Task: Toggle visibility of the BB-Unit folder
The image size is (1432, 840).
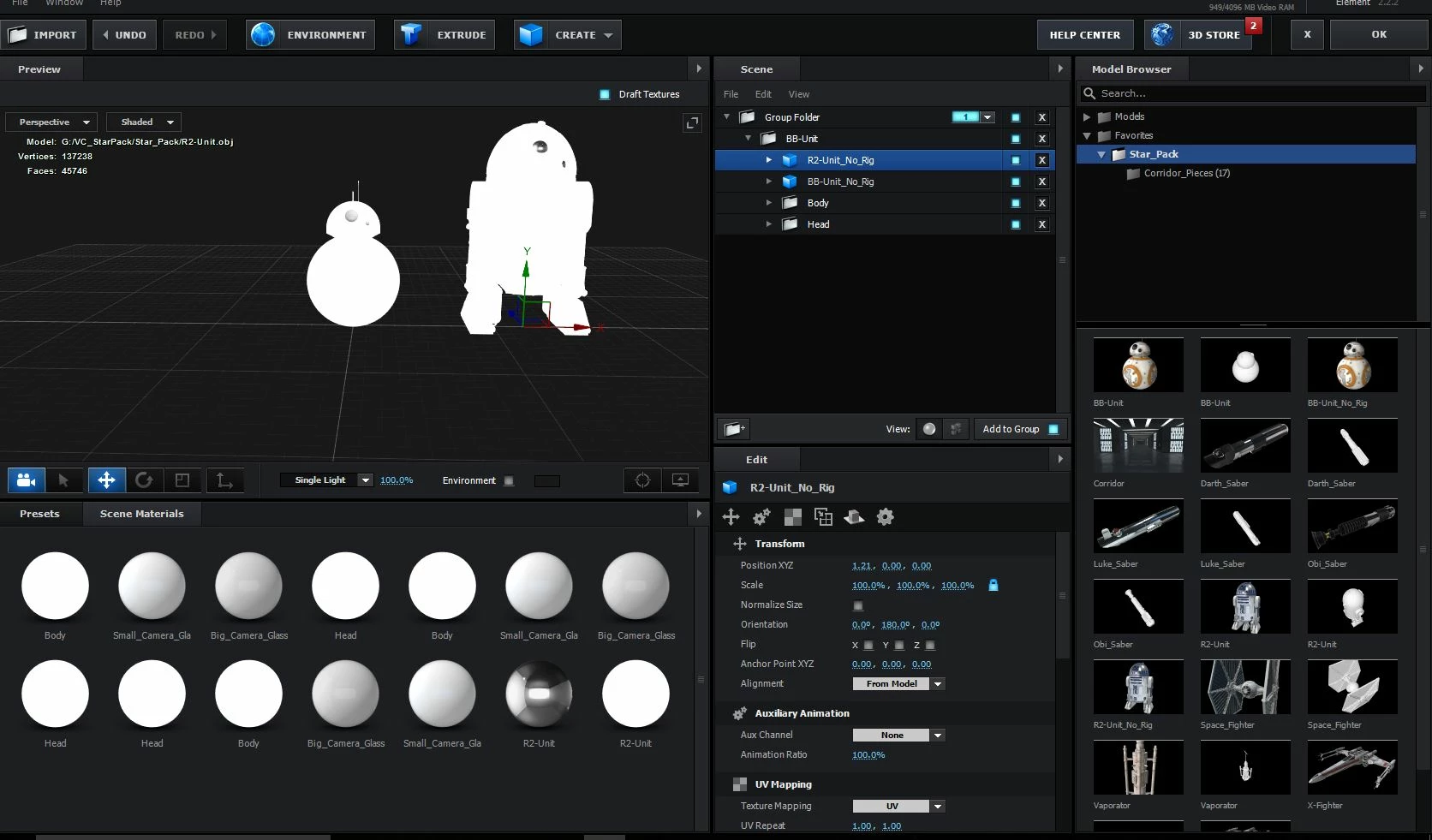Action: click(x=1016, y=139)
